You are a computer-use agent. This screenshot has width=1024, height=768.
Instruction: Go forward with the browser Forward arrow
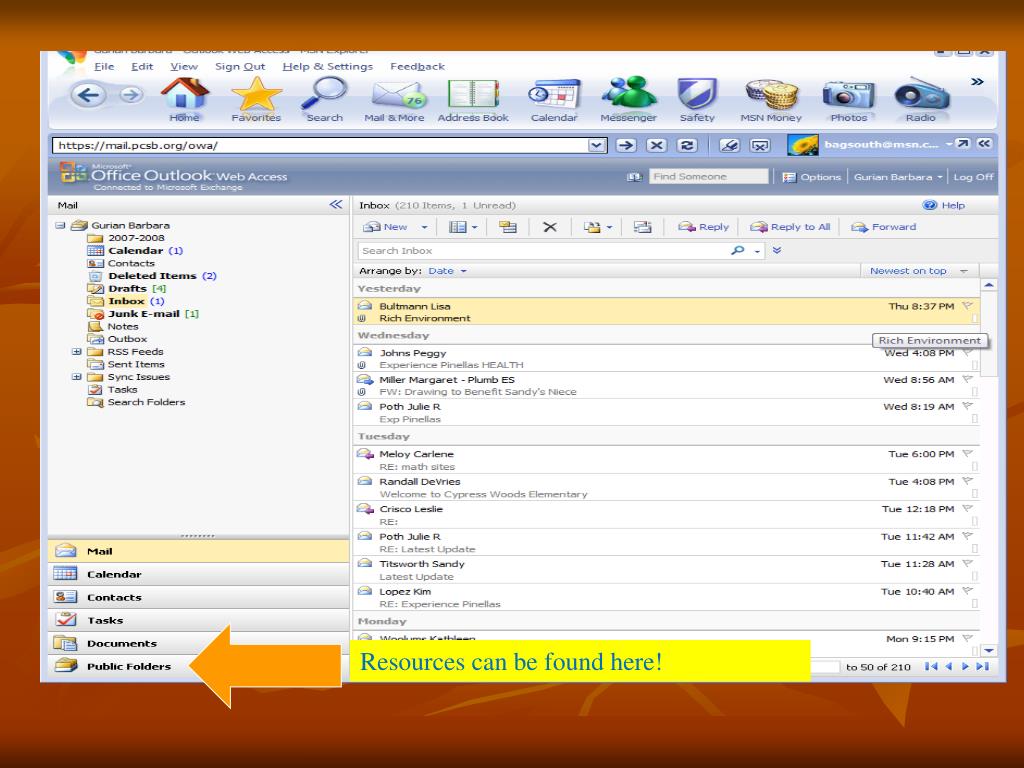click(131, 95)
